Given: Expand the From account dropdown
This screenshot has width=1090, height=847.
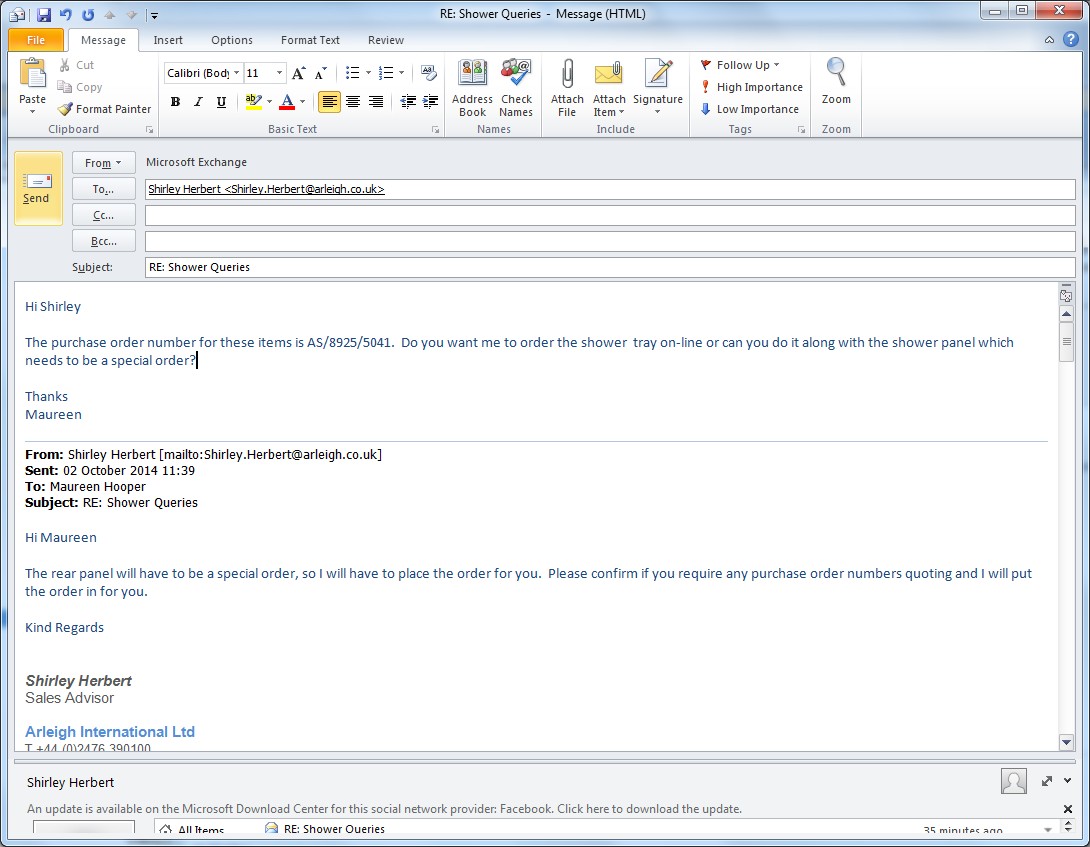Looking at the screenshot, I should (103, 163).
